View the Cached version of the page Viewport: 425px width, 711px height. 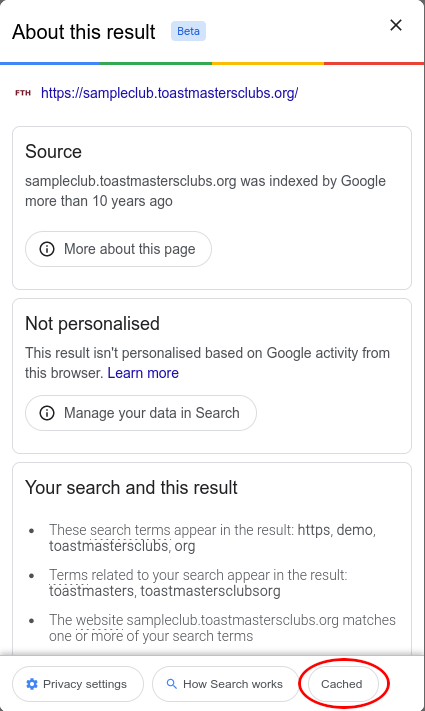click(x=343, y=684)
